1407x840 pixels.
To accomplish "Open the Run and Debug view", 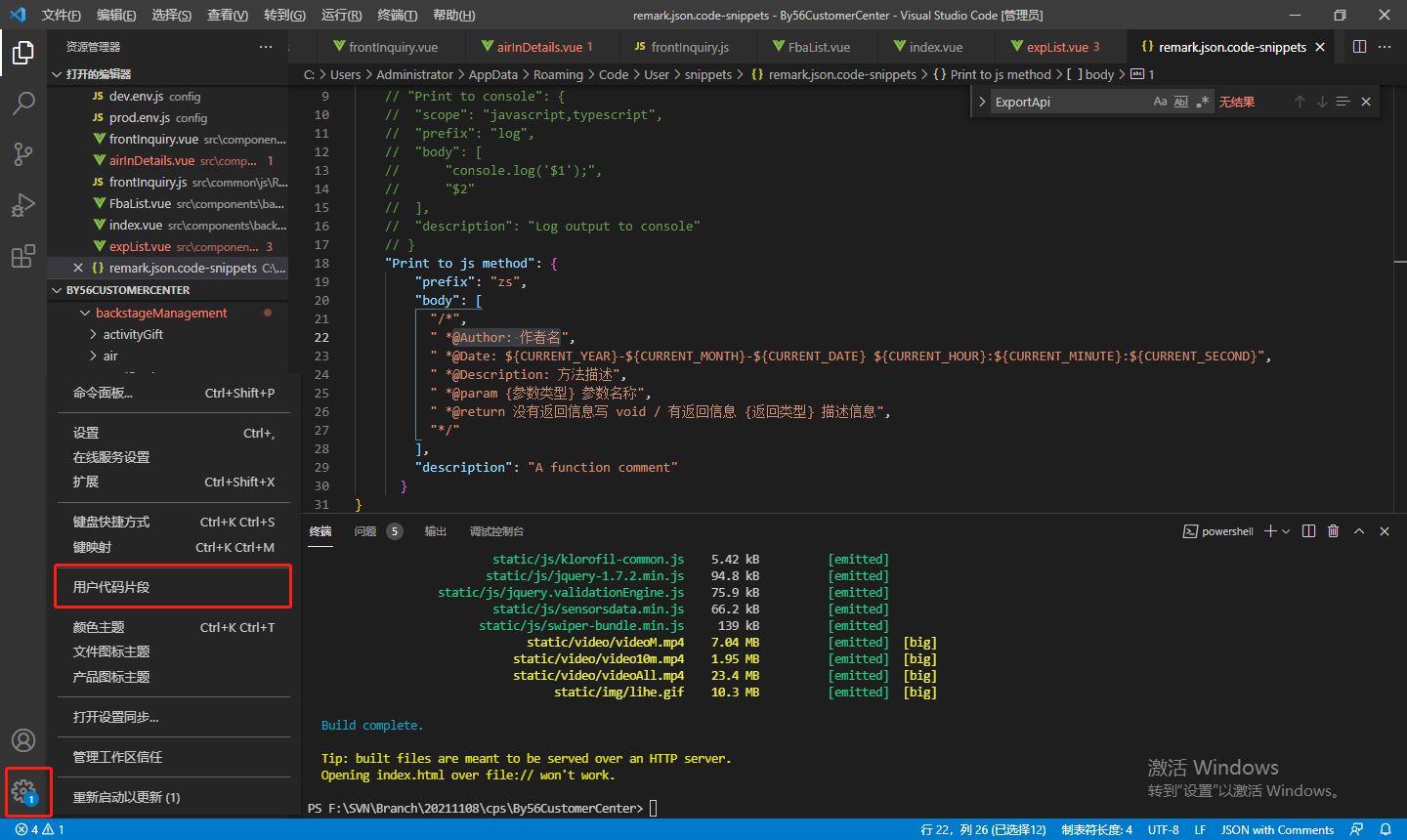I will point(23,204).
